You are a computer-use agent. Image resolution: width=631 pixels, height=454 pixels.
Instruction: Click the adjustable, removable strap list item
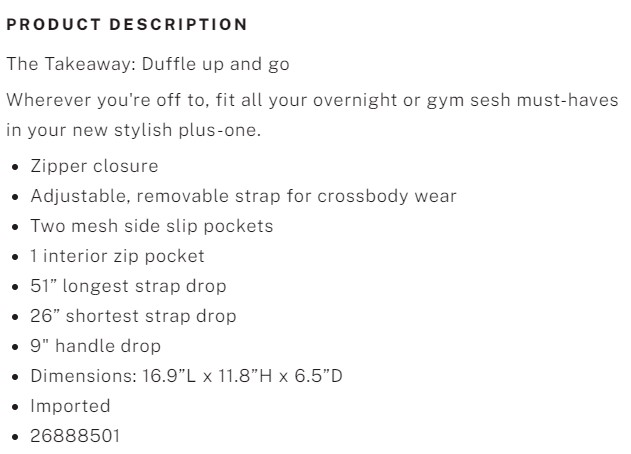coord(243,196)
